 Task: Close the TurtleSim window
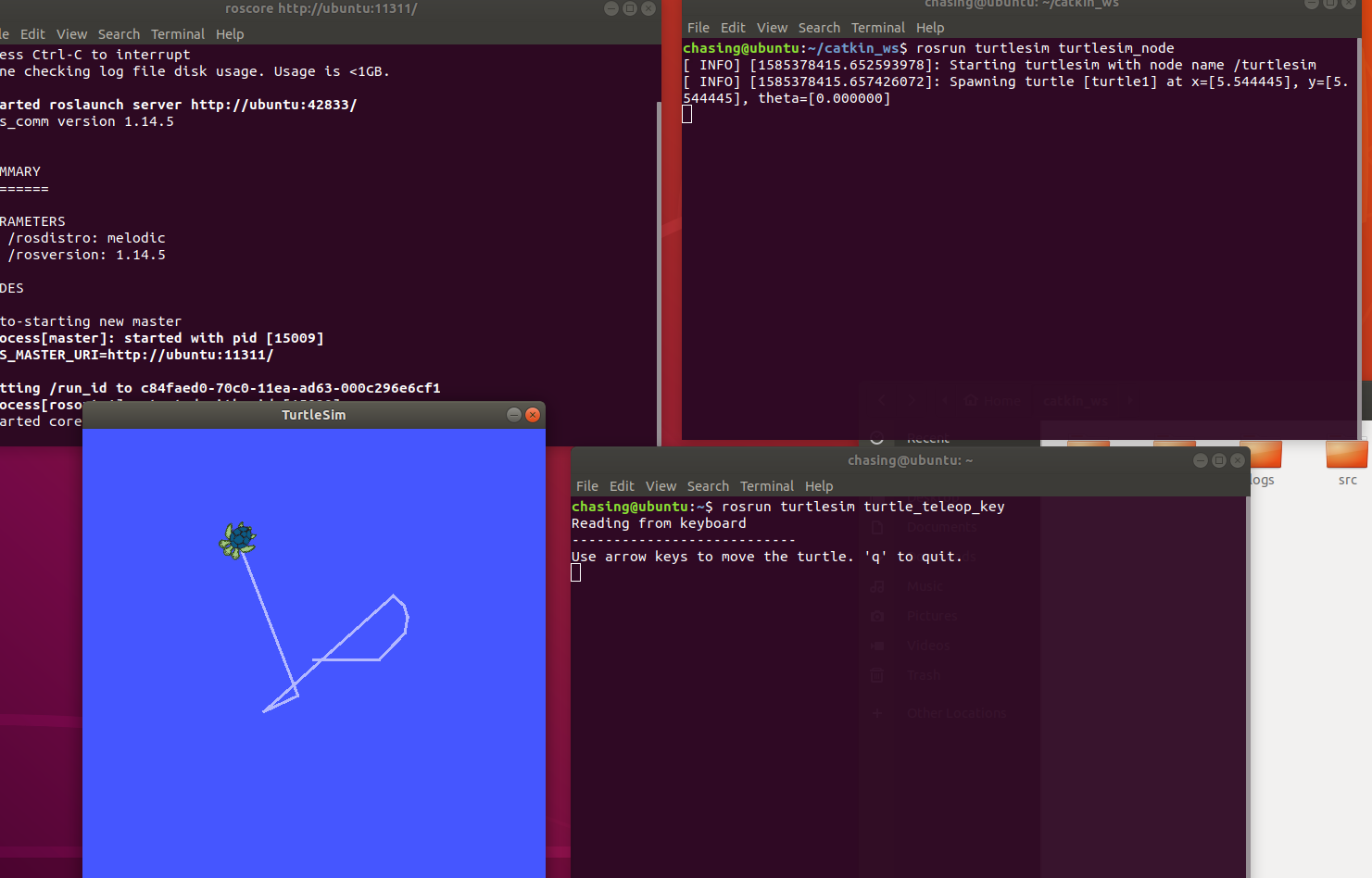point(533,415)
